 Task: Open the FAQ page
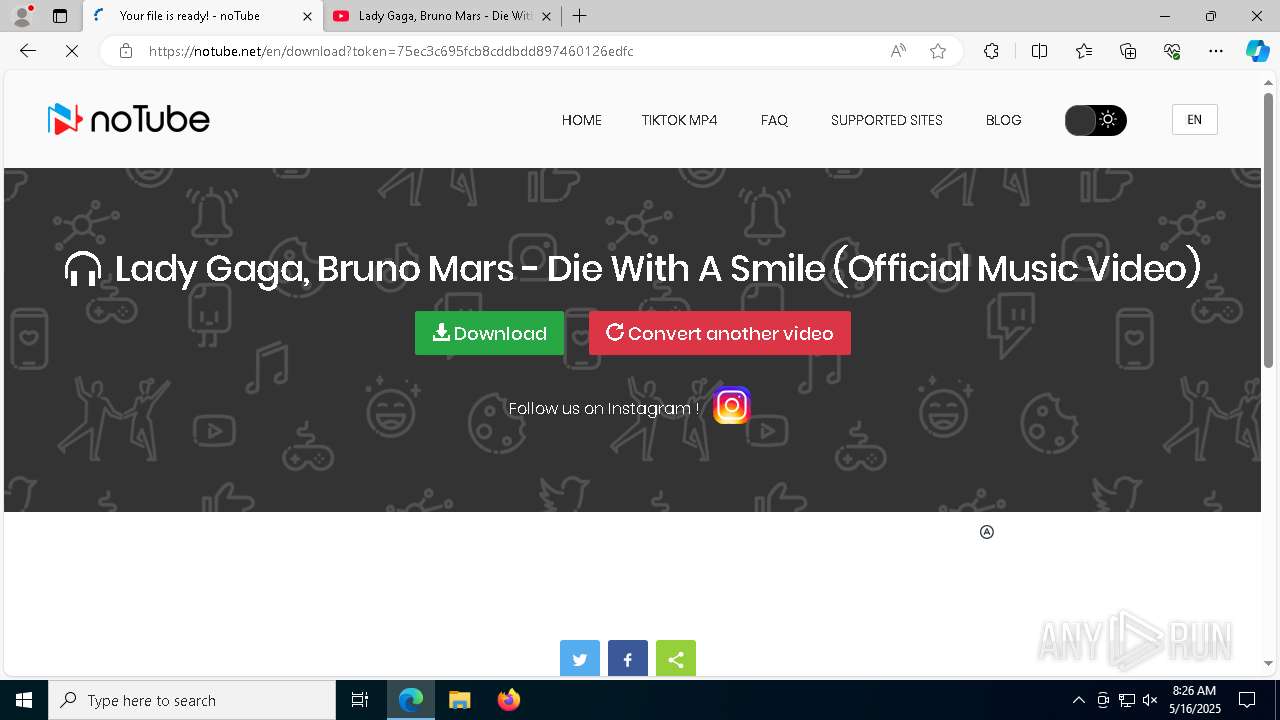pos(774,120)
